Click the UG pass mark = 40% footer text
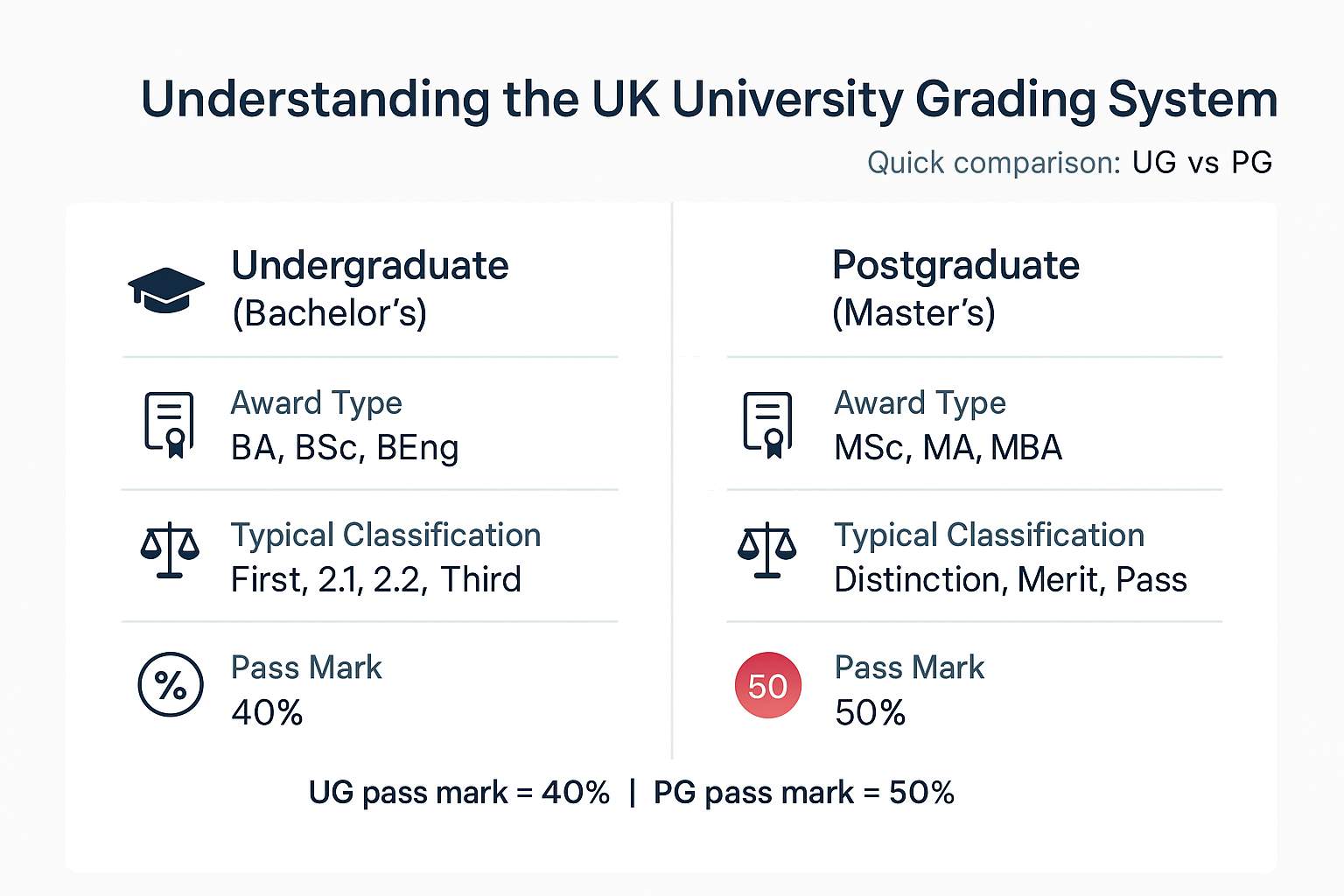Image resolution: width=1344 pixels, height=896 pixels. [459, 793]
